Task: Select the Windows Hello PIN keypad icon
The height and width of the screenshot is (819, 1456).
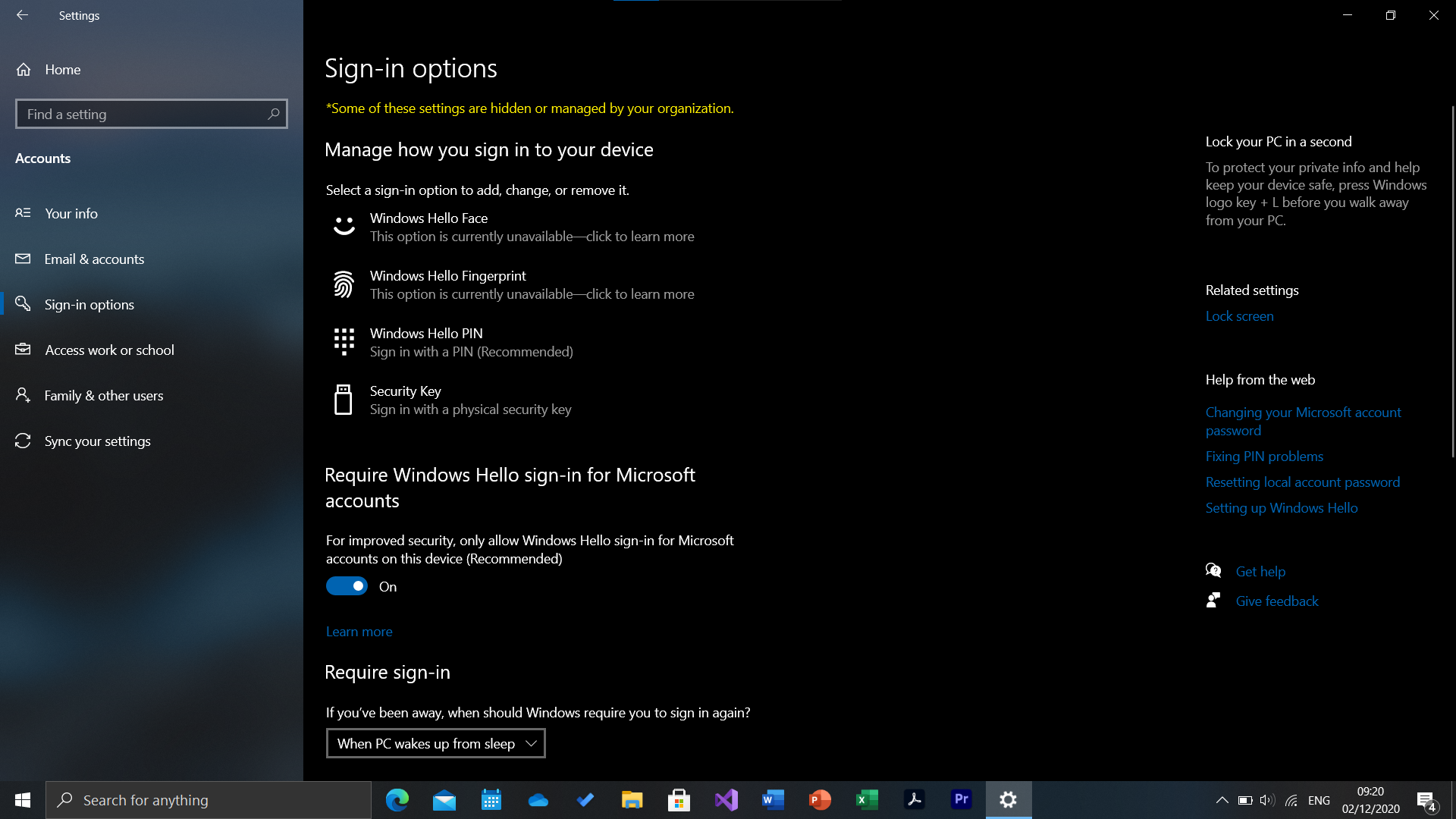Action: click(344, 342)
